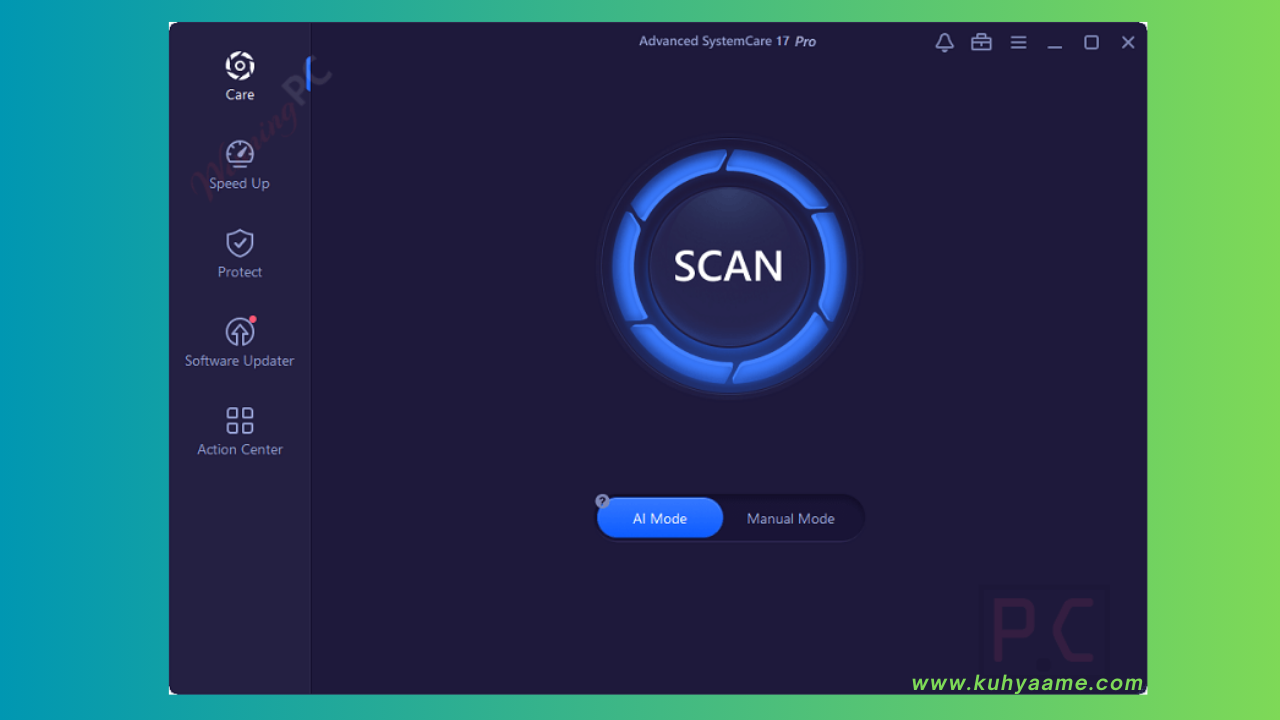This screenshot has width=1280, height=720.
Task: Open the toolbox briefcase icon
Action: coord(981,42)
